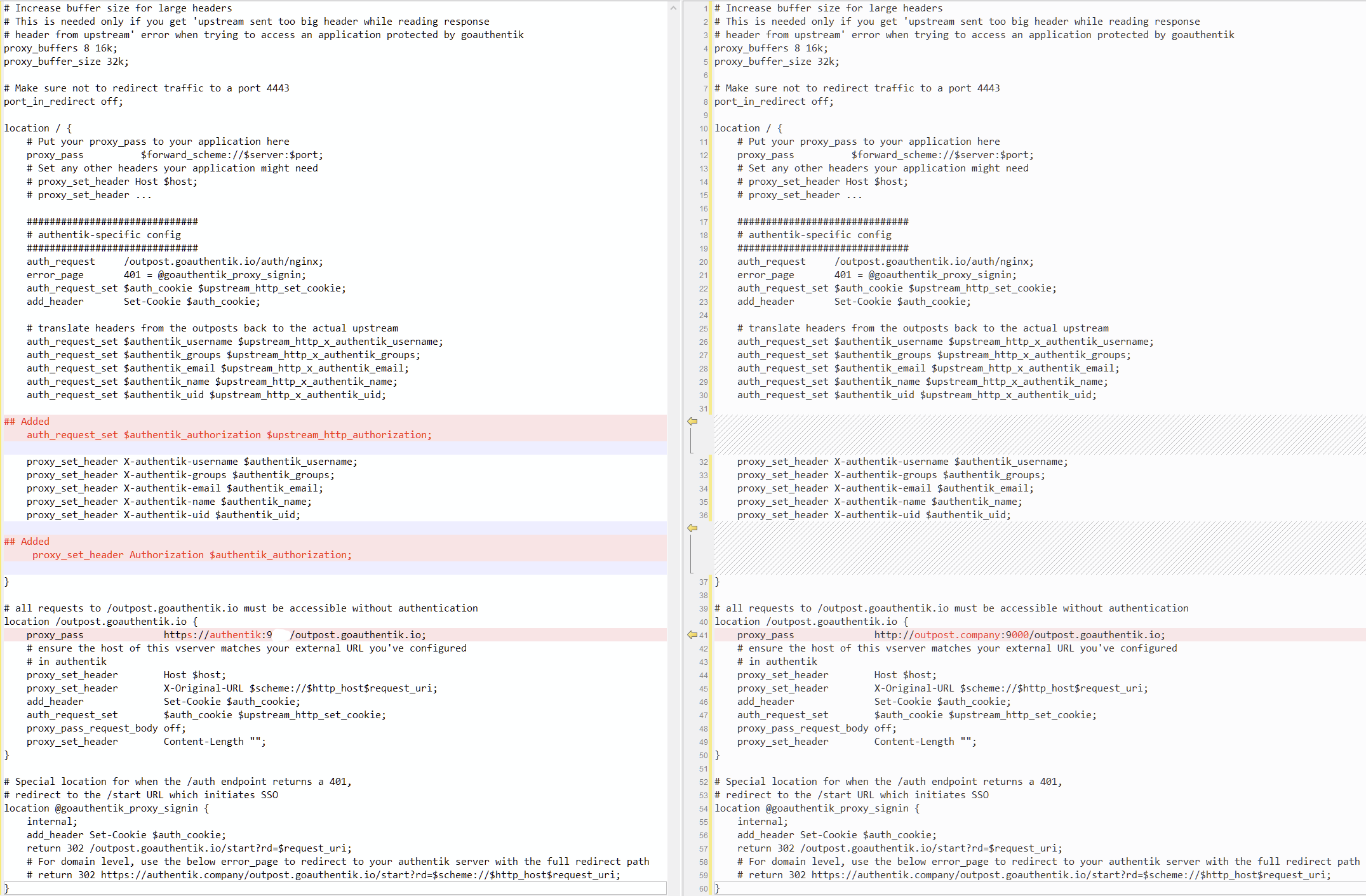1366x896 pixels.
Task: Click the up arrow on the left pane scrollbar
Action: pos(673,9)
